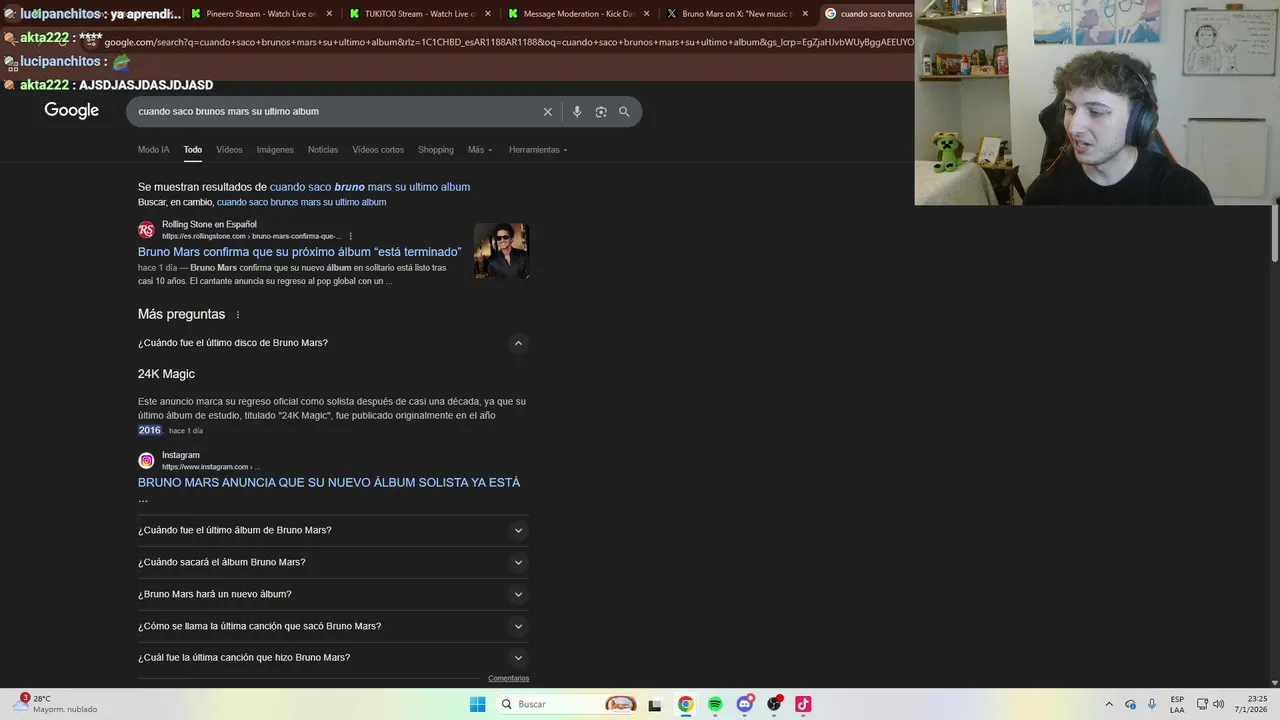Click the highlighted year 2016
Screen dimensions: 1280x720
click(149, 430)
